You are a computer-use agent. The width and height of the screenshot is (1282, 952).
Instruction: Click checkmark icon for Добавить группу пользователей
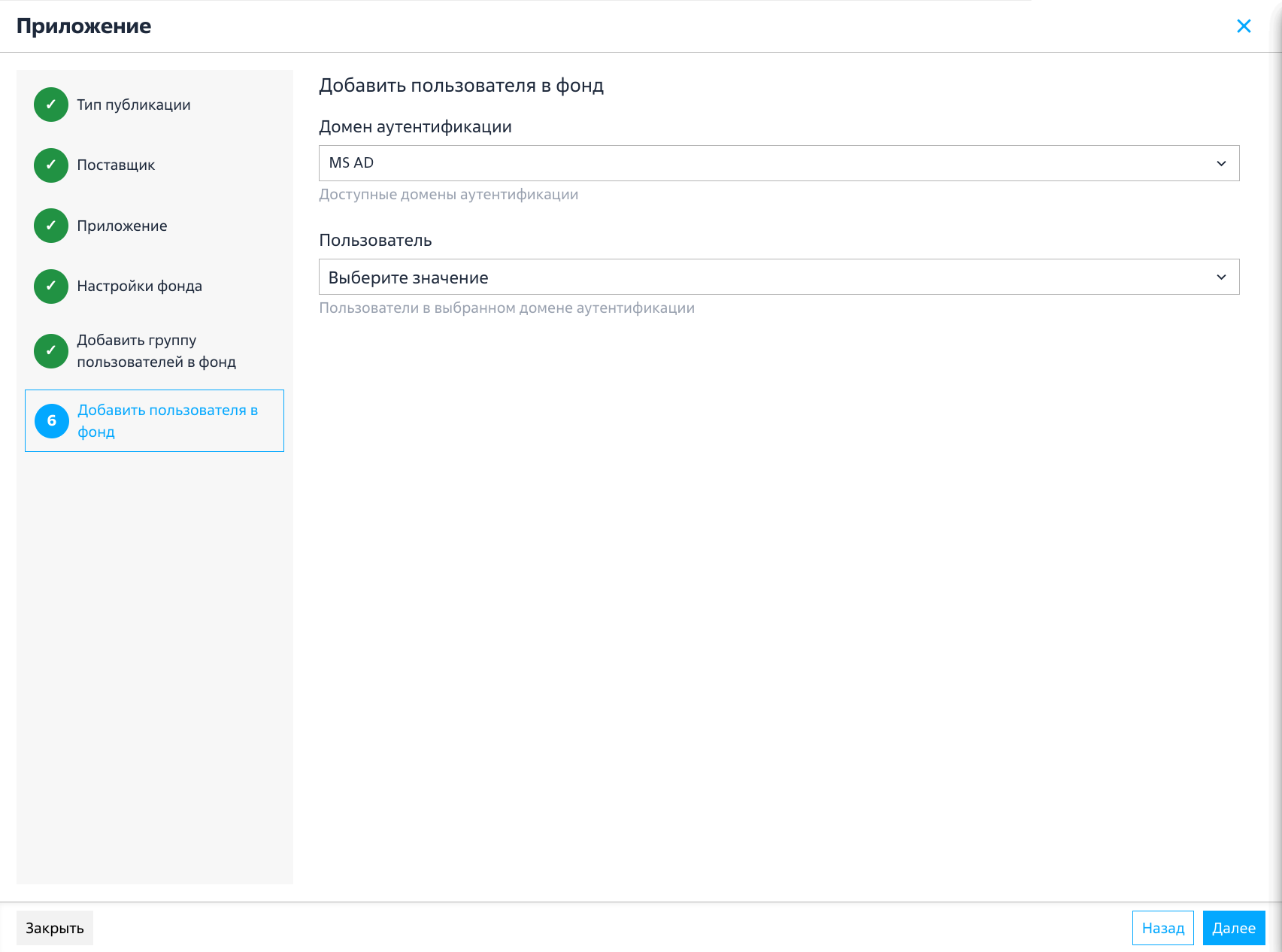(x=51, y=350)
